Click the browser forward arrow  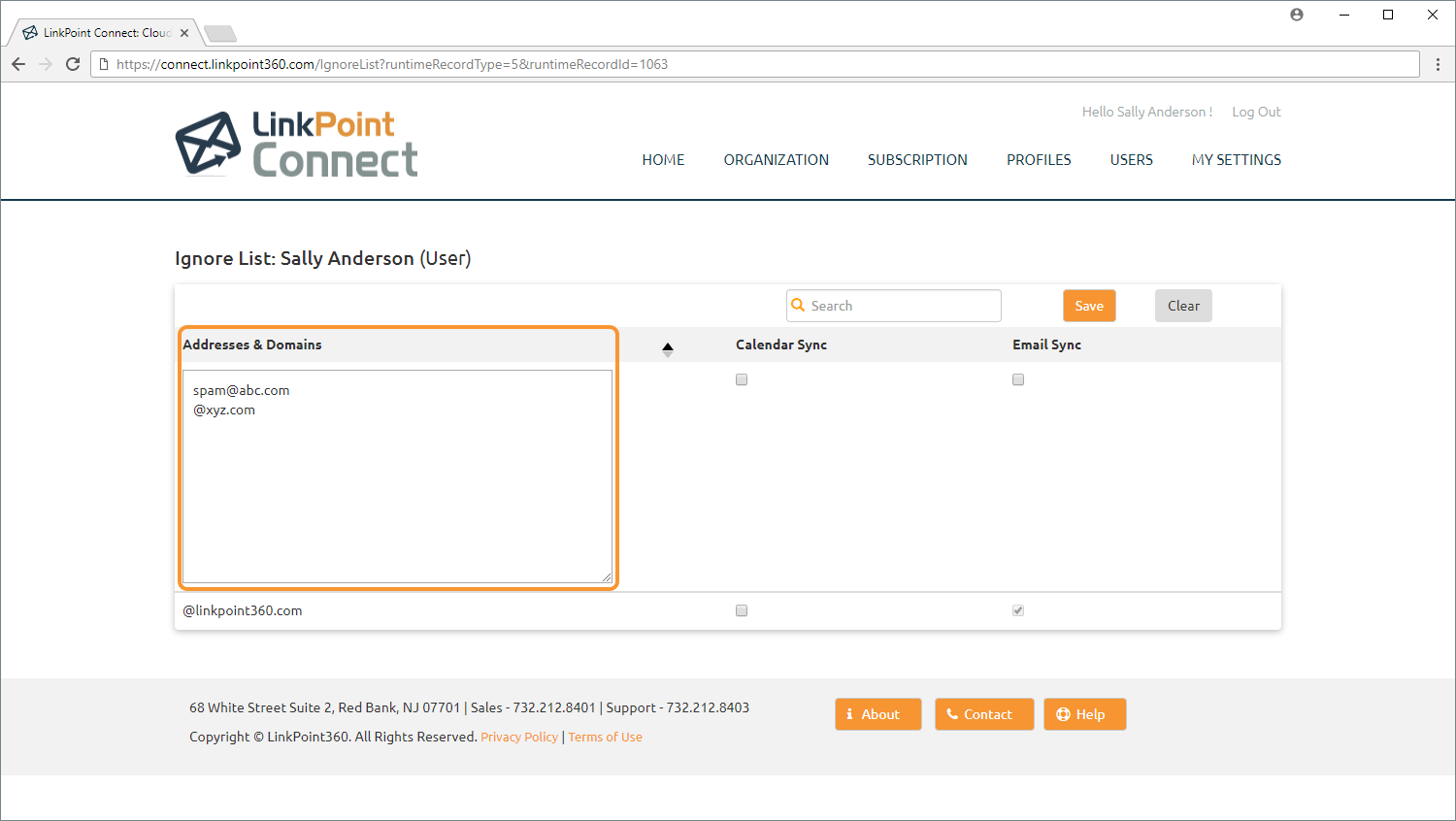46,64
